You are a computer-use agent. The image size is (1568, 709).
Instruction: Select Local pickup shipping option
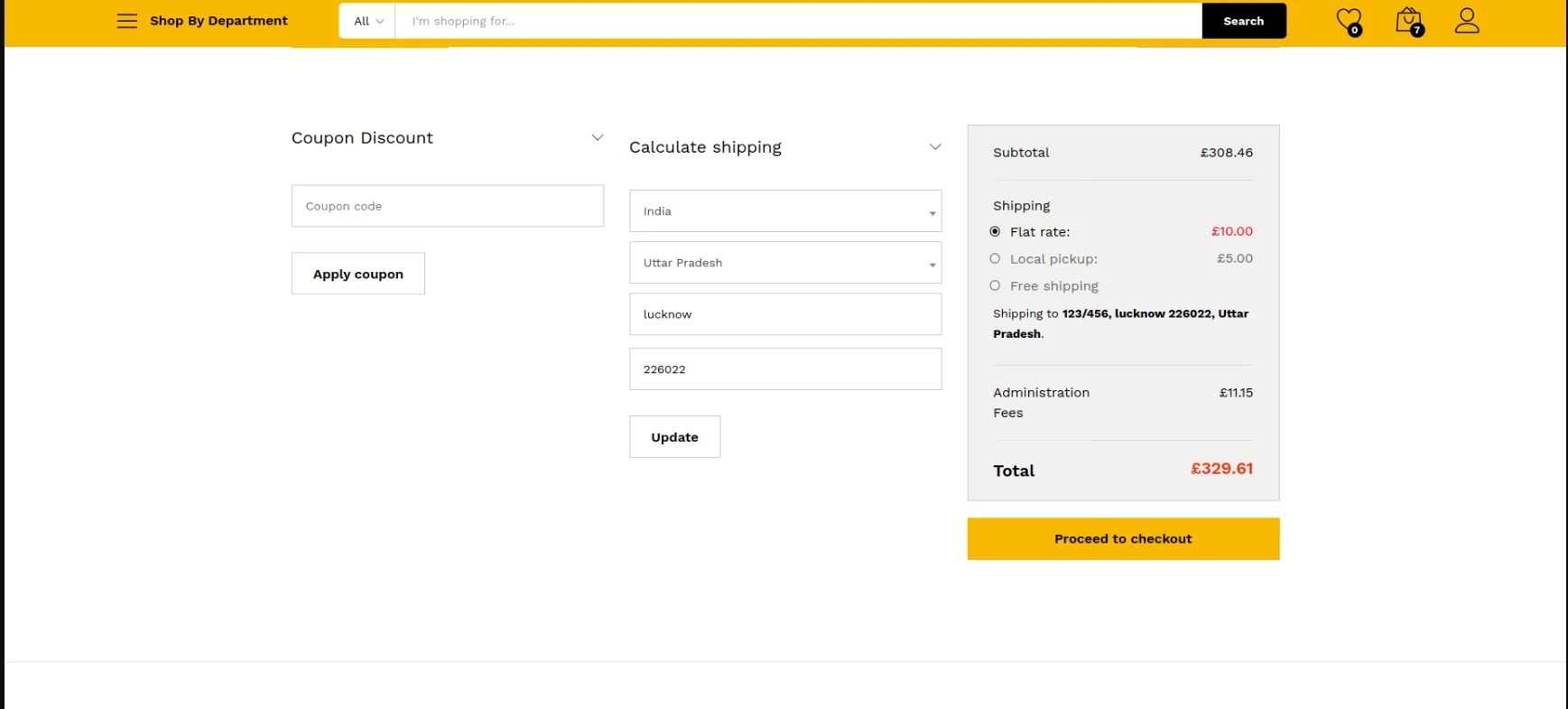[995, 259]
